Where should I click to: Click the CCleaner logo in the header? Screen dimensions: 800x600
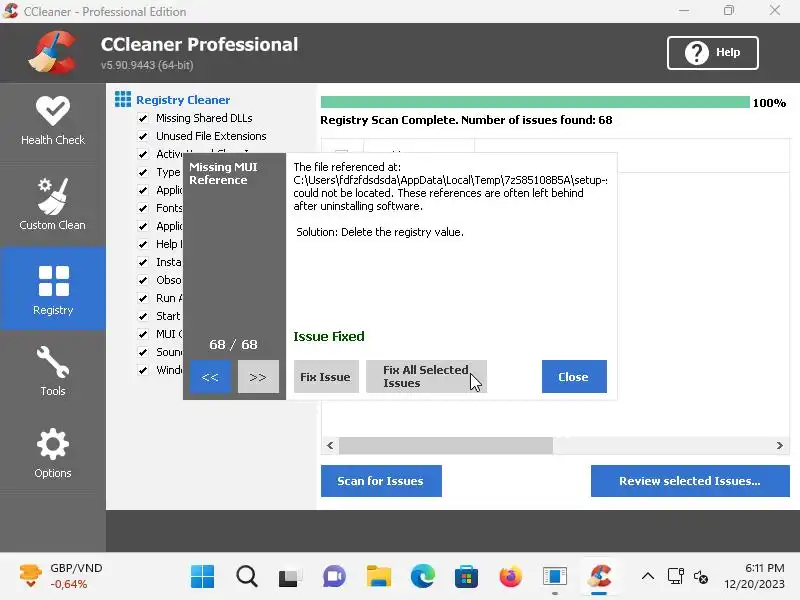(x=53, y=52)
